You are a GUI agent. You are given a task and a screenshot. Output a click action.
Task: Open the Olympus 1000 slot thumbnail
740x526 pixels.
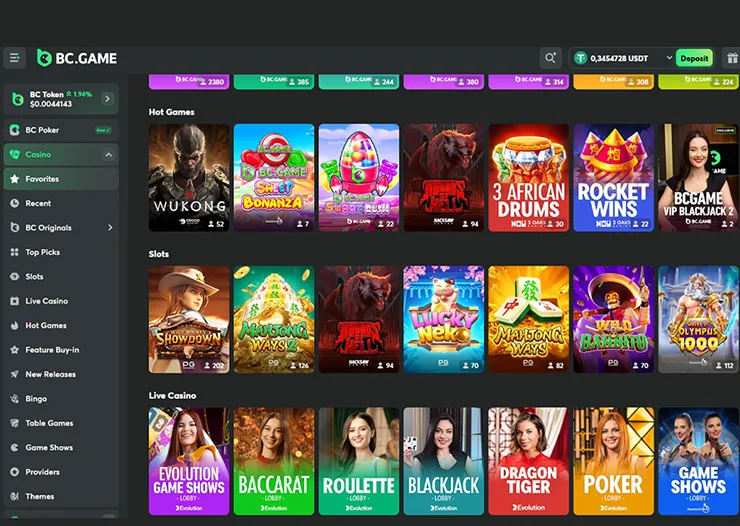pyautogui.click(x=699, y=319)
